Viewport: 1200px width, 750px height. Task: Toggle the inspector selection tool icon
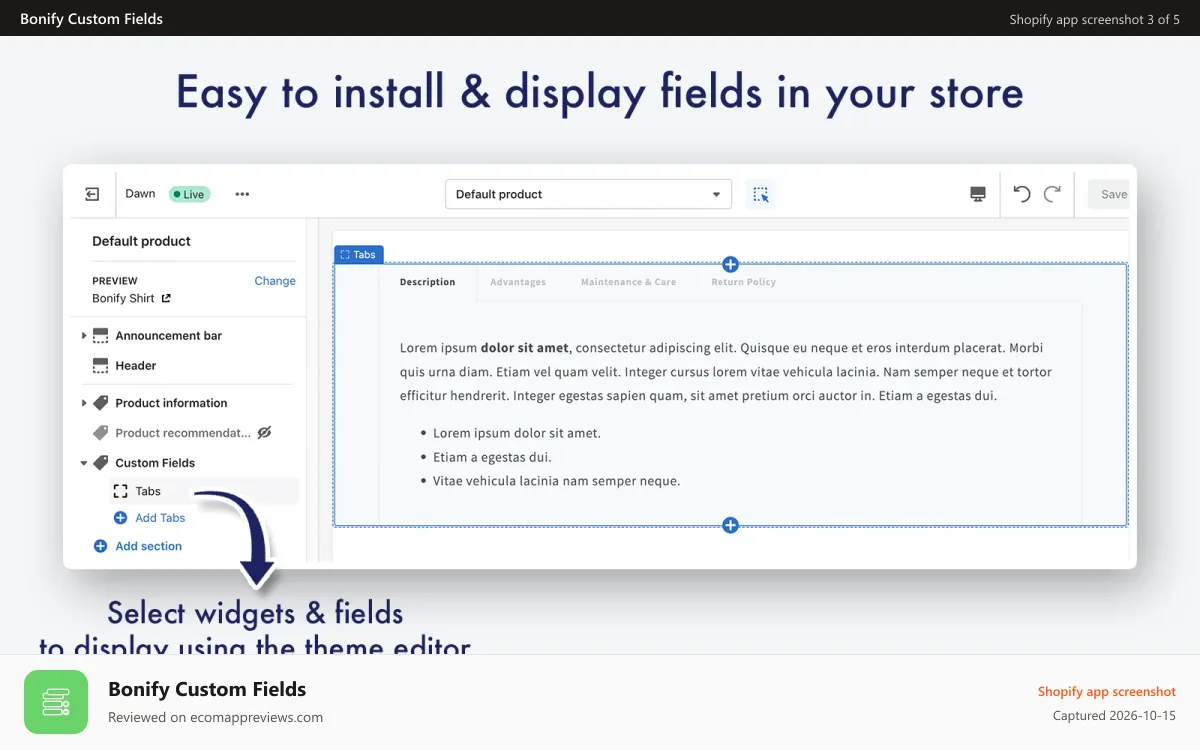tap(761, 194)
